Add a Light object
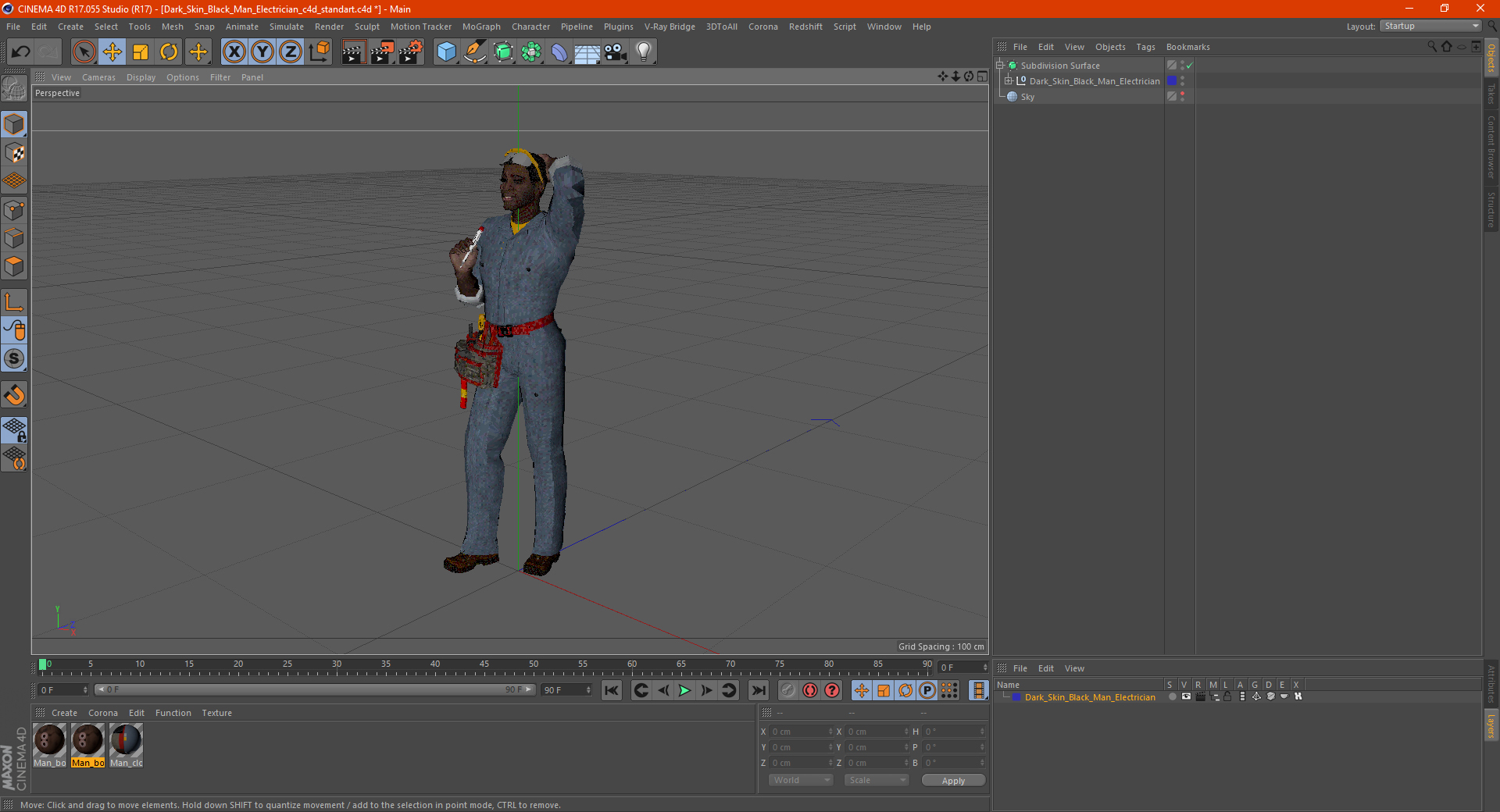 [x=644, y=52]
